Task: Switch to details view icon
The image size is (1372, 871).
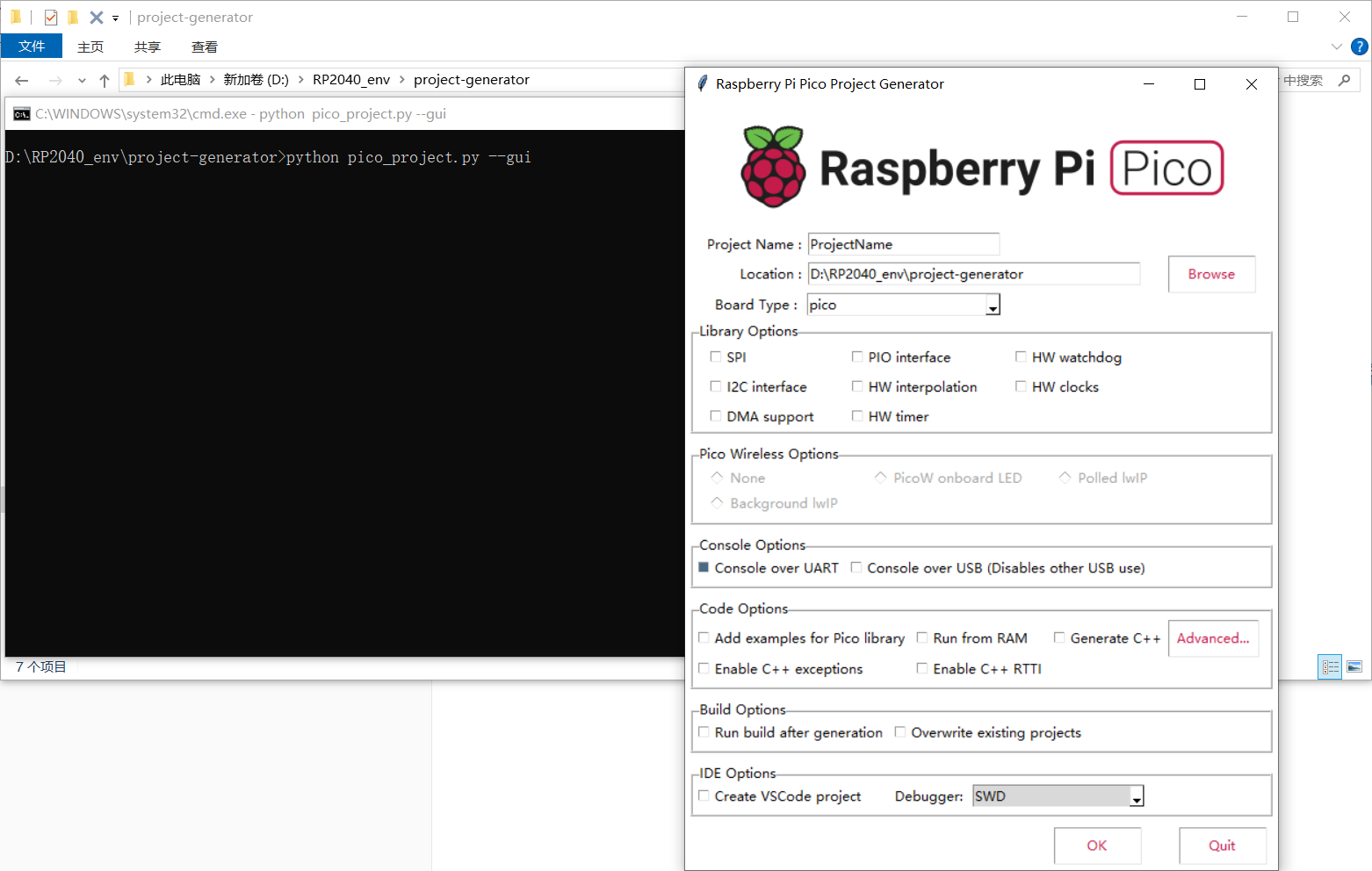Action: [1331, 667]
